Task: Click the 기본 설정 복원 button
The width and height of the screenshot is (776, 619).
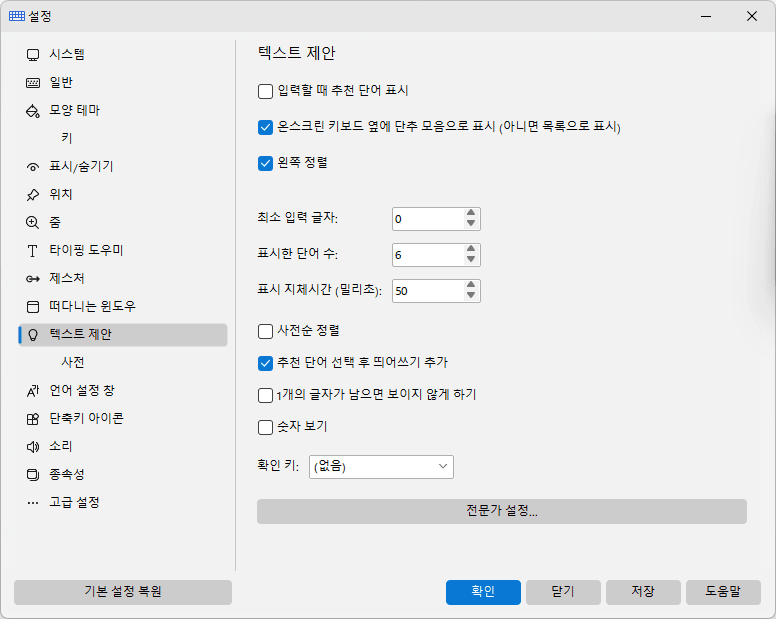Action: (x=123, y=592)
